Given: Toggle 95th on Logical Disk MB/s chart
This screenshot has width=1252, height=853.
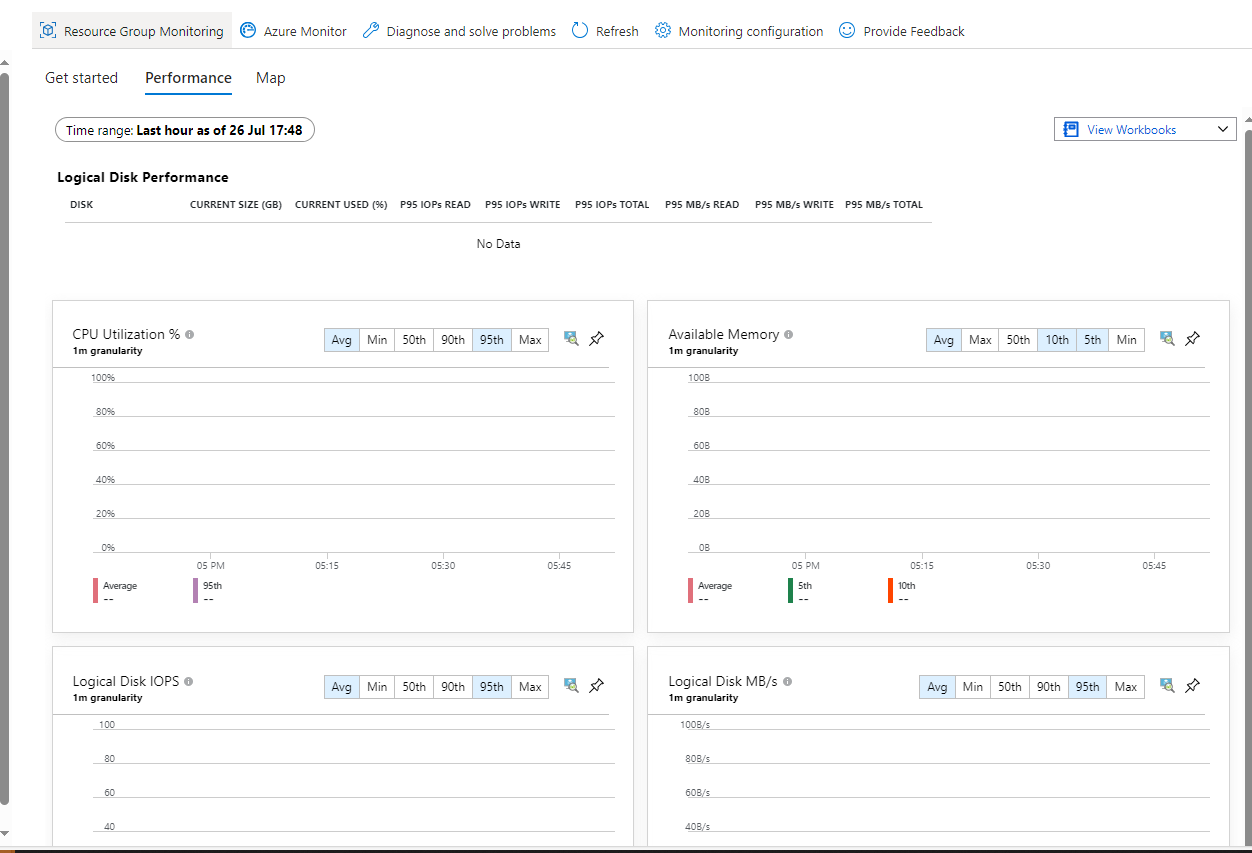Looking at the screenshot, I should coord(1087,687).
